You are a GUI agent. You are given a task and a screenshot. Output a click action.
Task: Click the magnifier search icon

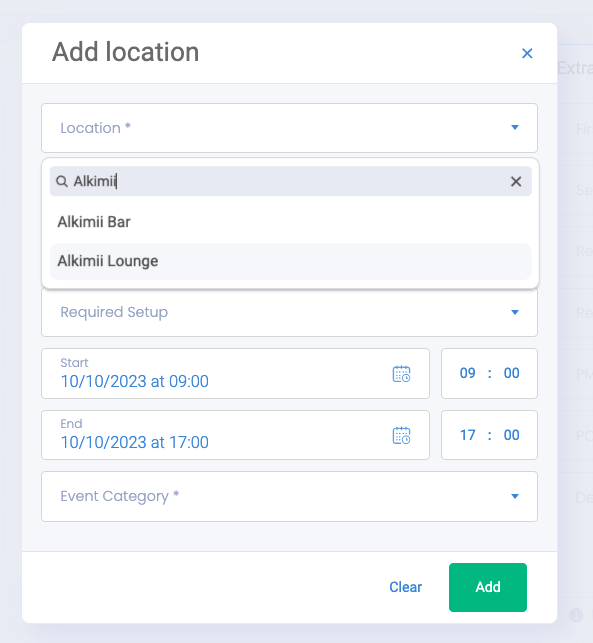62,181
